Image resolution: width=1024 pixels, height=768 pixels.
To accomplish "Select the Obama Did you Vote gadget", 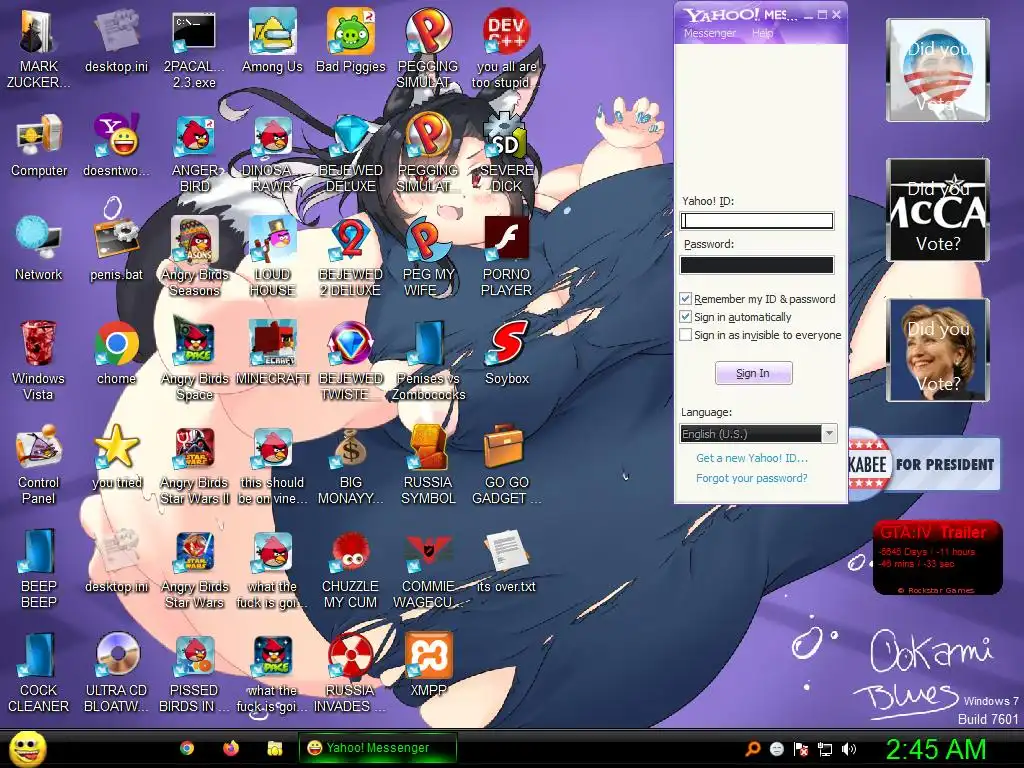I will [x=937, y=70].
